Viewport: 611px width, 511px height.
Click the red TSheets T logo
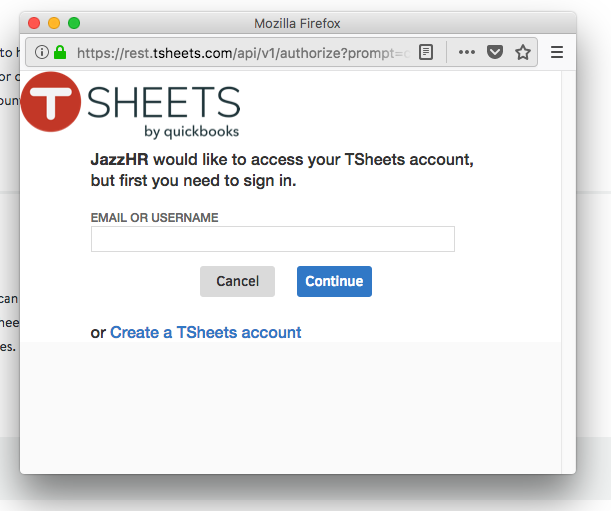click(x=51, y=102)
